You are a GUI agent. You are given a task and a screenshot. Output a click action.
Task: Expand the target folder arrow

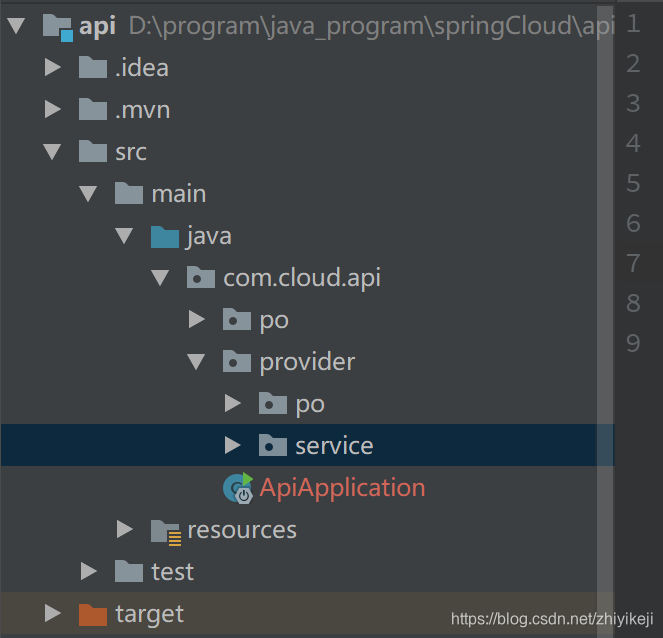click(x=53, y=613)
